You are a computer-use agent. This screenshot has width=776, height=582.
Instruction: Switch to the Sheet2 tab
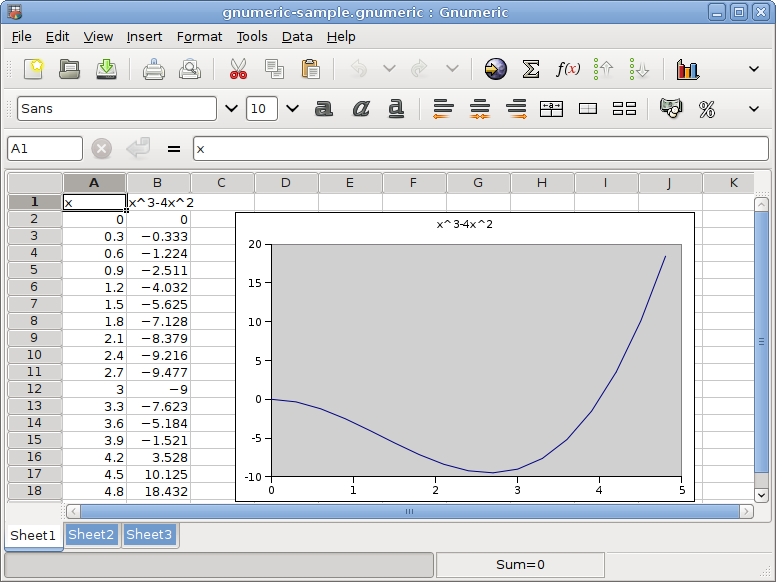pos(91,534)
